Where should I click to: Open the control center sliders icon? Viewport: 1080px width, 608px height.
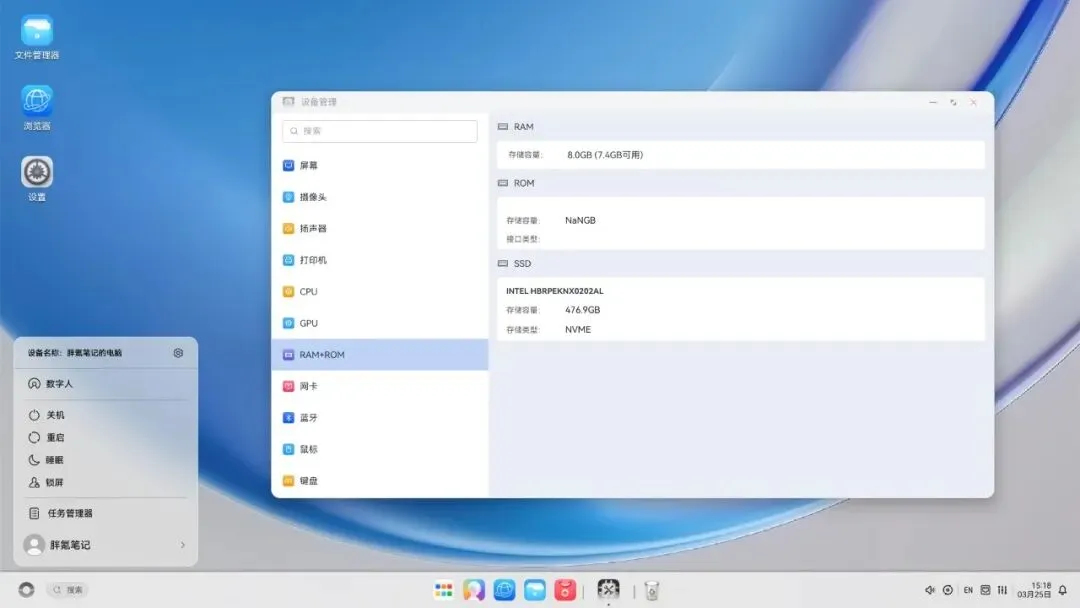pyautogui.click(x=1002, y=590)
